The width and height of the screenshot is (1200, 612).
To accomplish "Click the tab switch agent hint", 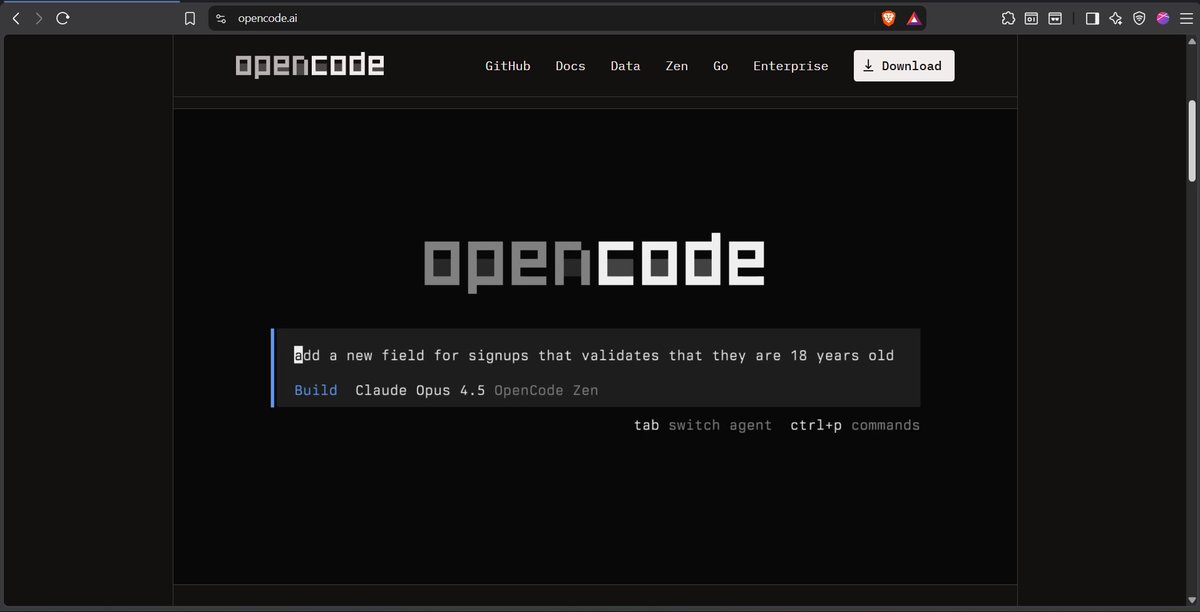I will point(703,425).
